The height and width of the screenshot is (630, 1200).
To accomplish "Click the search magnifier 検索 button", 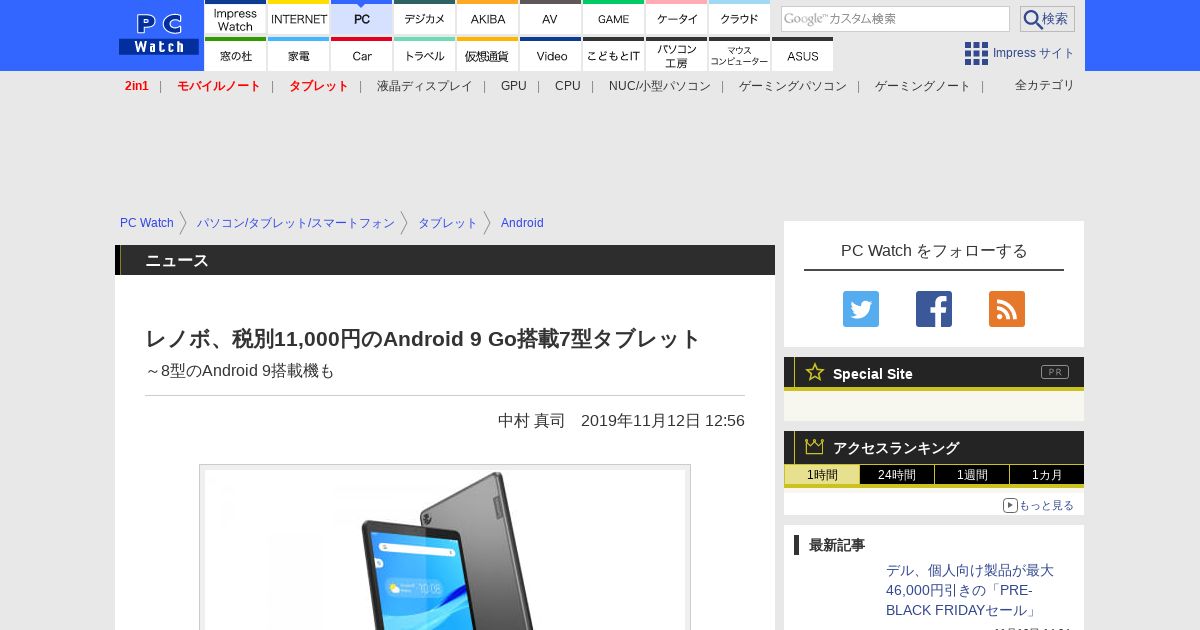I will (1047, 19).
